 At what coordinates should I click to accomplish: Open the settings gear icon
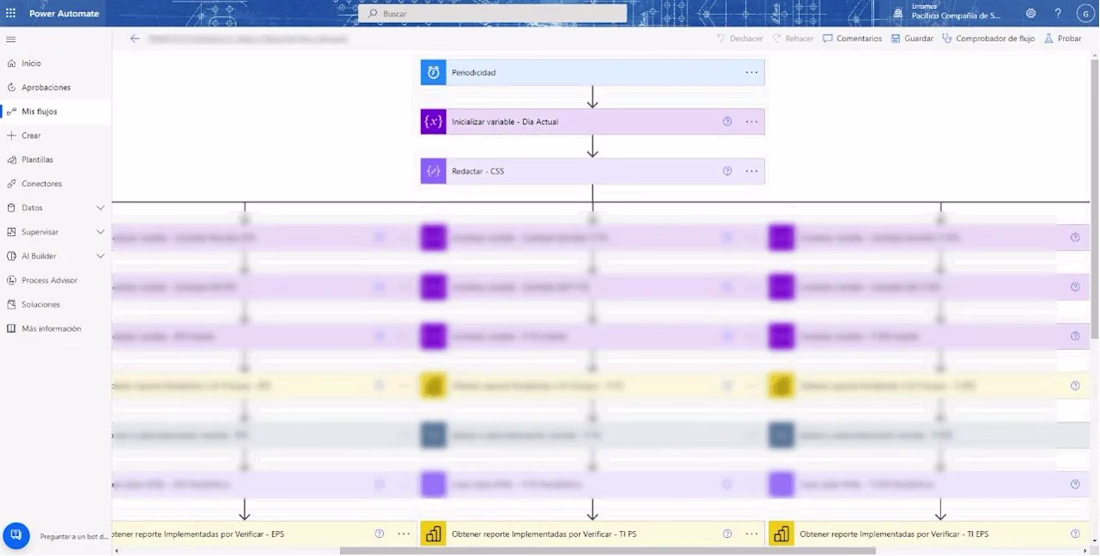(1031, 13)
